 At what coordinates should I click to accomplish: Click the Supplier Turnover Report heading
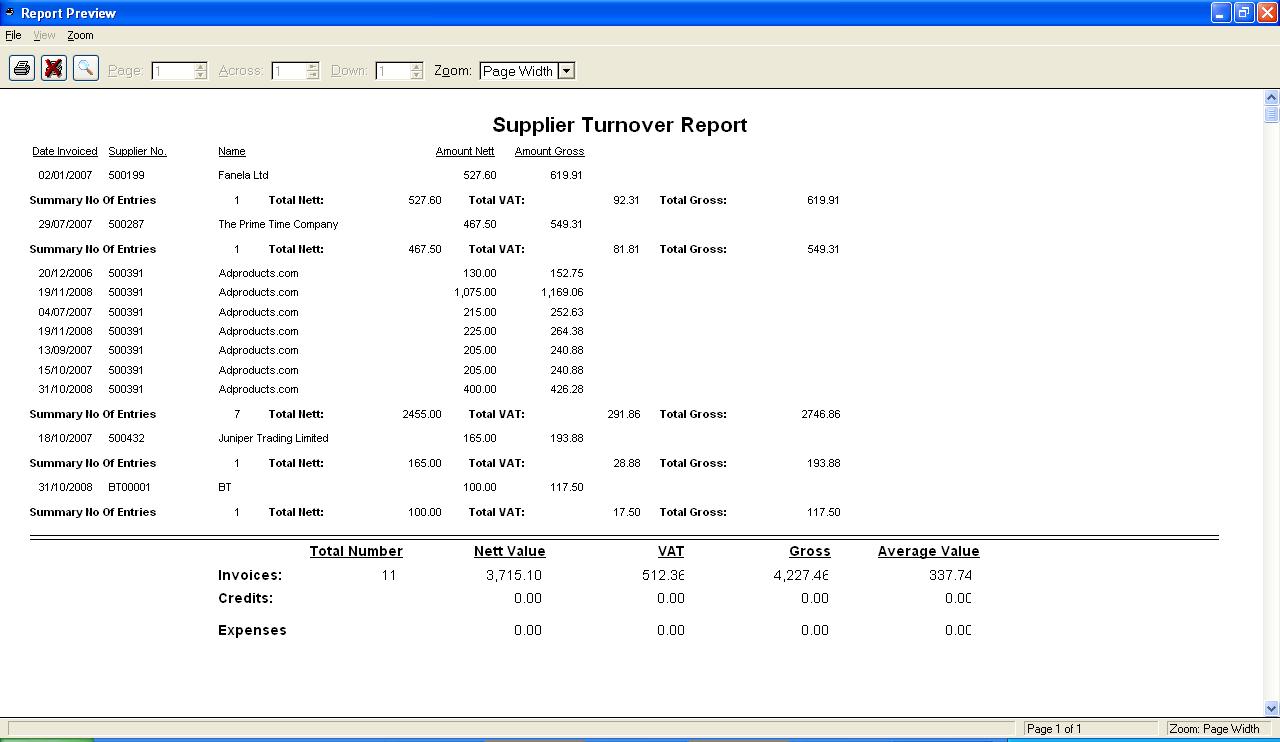click(x=620, y=125)
